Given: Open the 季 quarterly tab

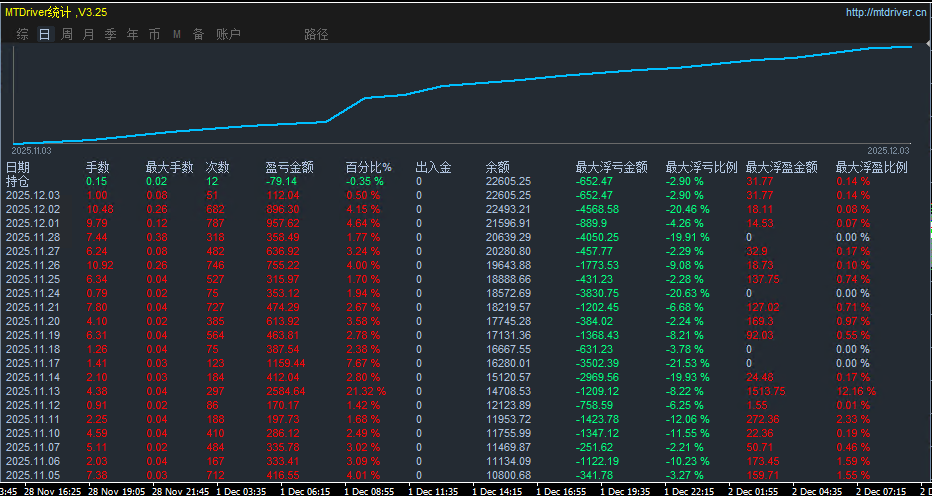Looking at the screenshot, I should 111,34.
